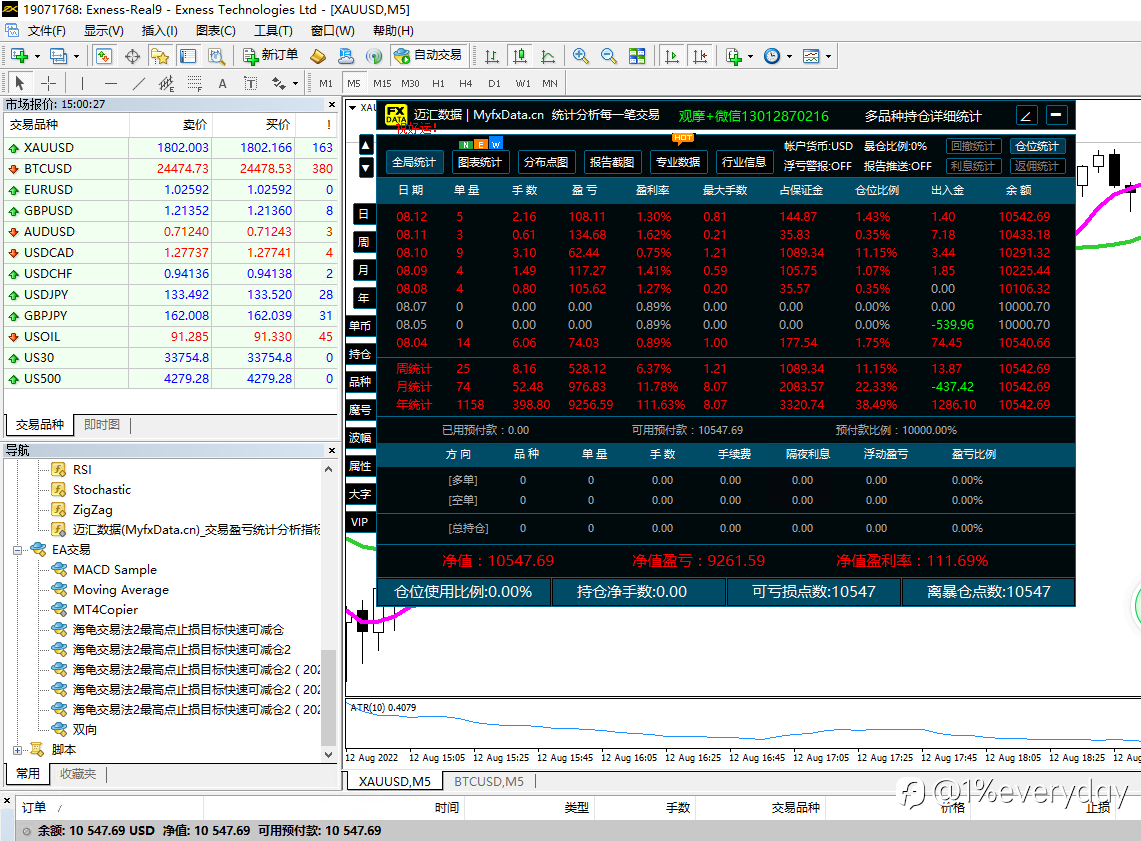Switch to line chart icon
The height and width of the screenshot is (841, 1141).
coord(548,56)
